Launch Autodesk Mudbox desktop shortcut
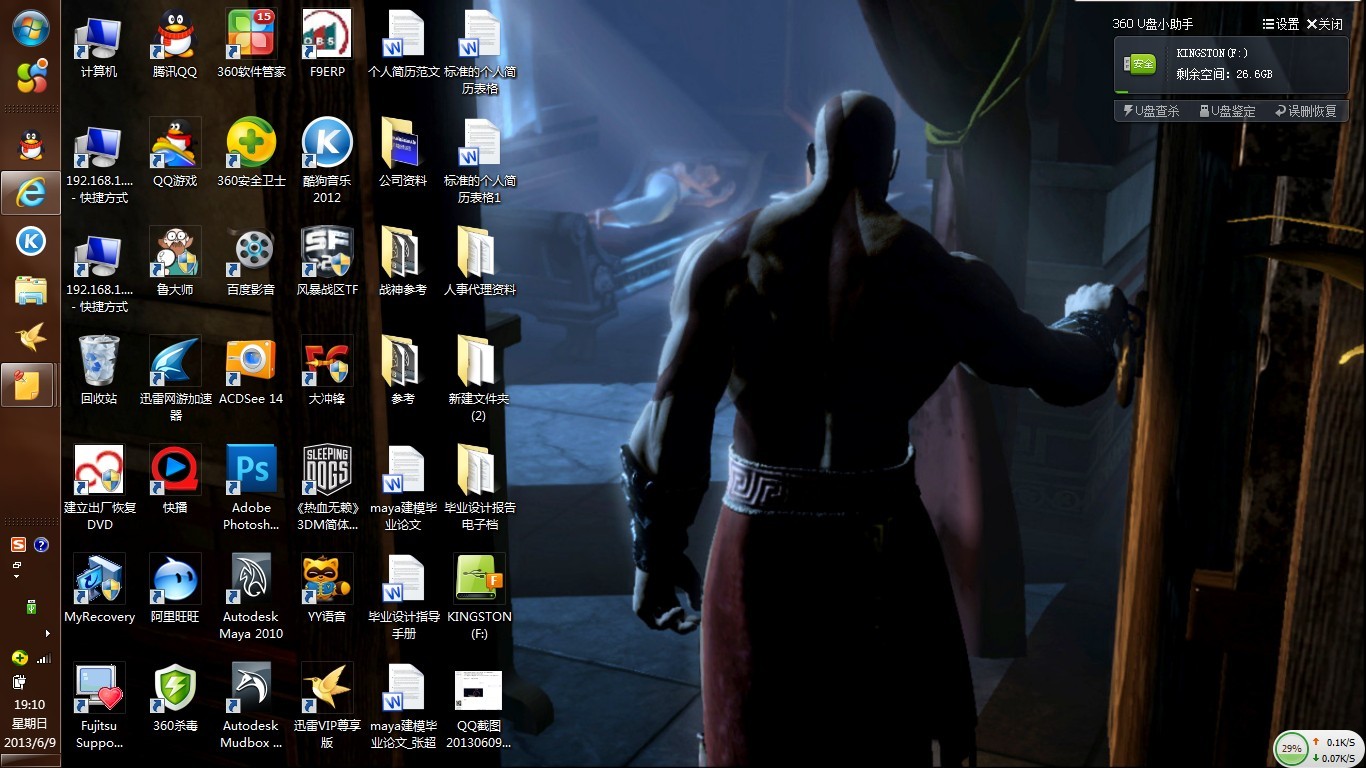Viewport: 1366px width, 768px height. pos(251,706)
